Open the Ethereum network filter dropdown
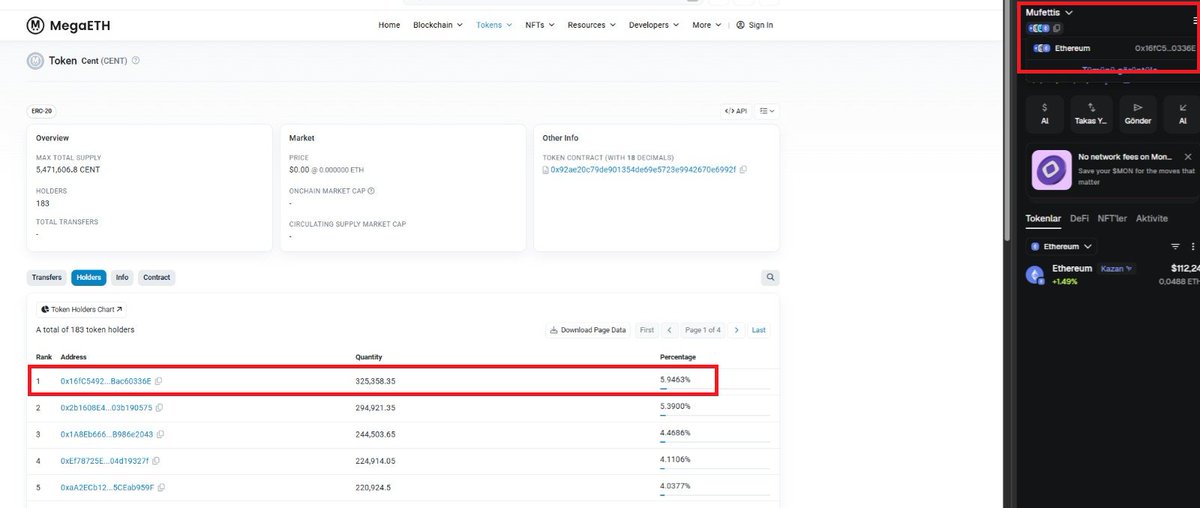The image size is (1200, 508). pyautogui.click(x=1062, y=246)
